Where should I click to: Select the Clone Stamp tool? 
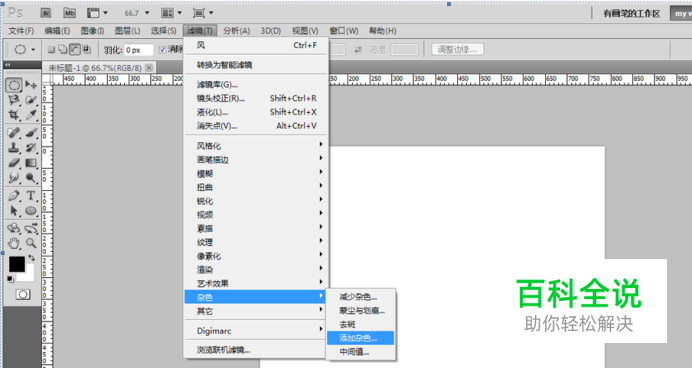point(14,147)
